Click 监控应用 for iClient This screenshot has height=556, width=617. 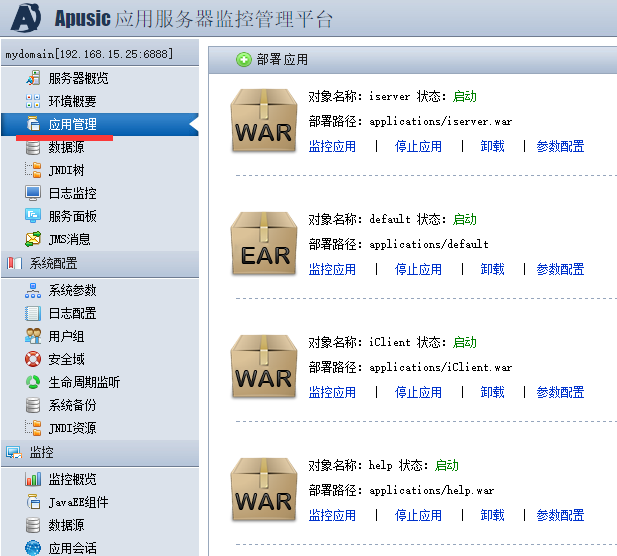(332, 392)
